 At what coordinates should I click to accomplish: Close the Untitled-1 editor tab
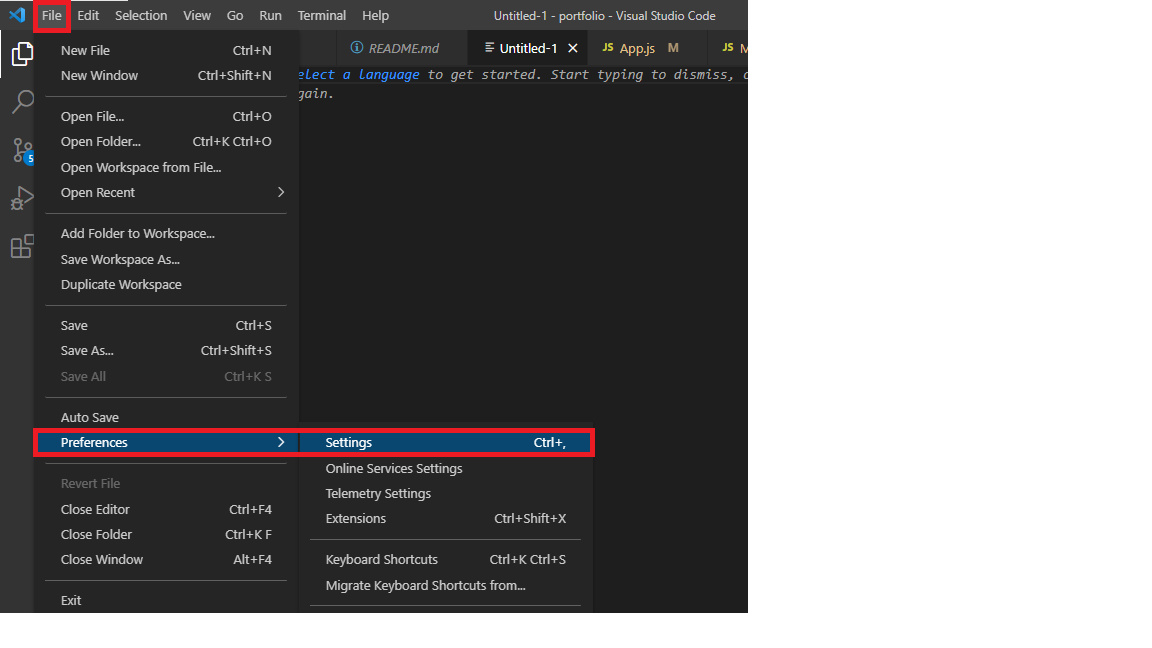point(573,48)
